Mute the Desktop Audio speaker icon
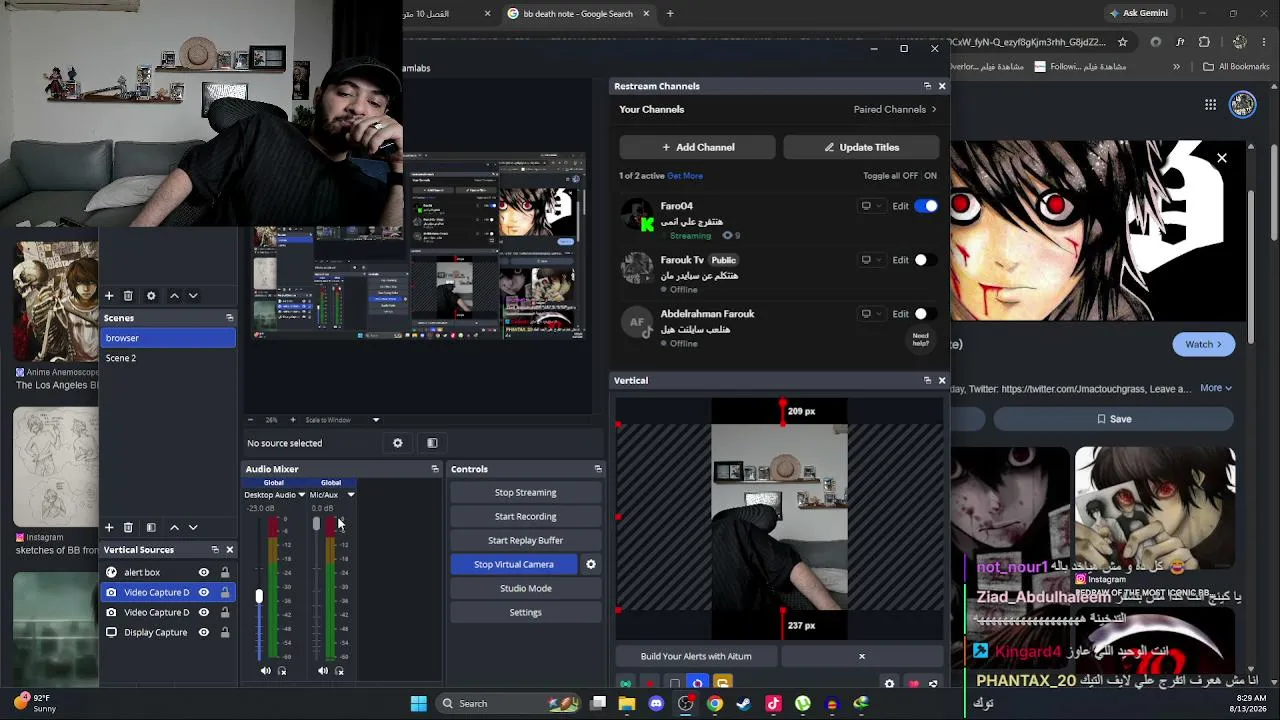Image resolution: width=1280 pixels, height=720 pixels. 265,671
